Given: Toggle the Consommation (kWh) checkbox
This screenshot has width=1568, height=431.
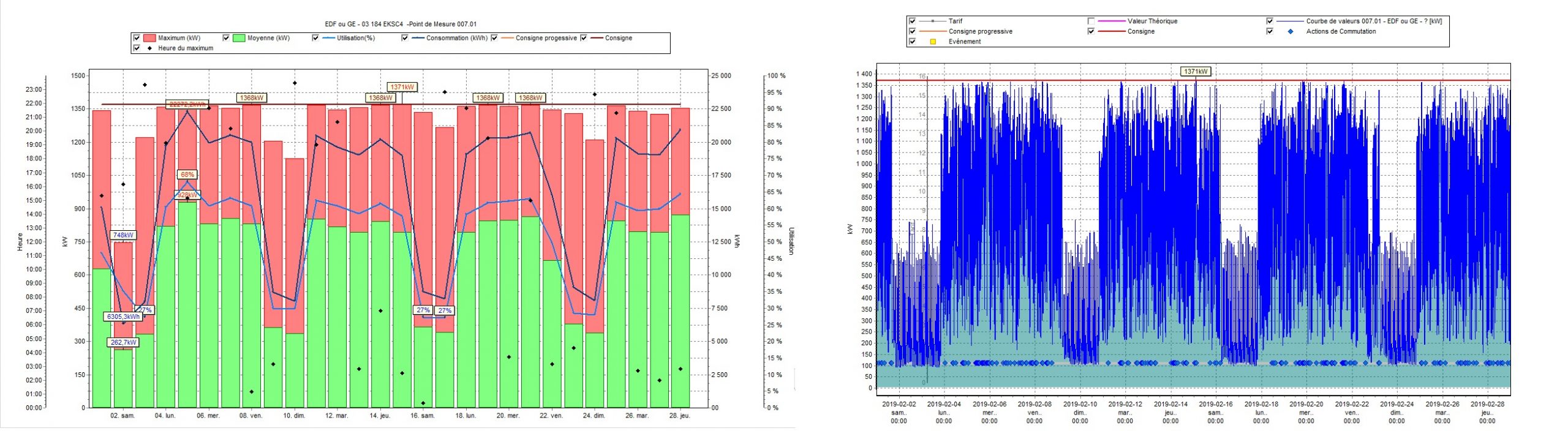Looking at the screenshot, I should [x=405, y=38].
